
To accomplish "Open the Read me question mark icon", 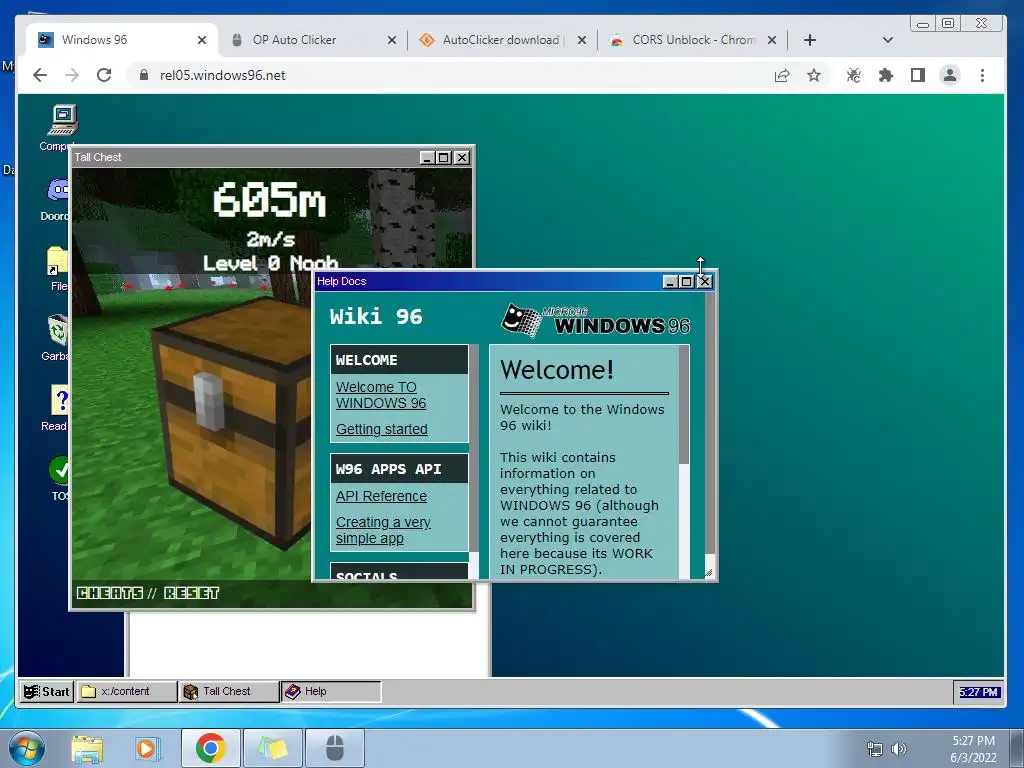I will pos(59,399).
